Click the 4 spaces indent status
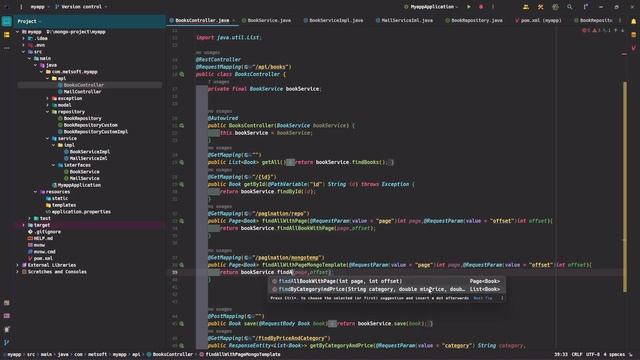640x360 pixels. pyautogui.click(x=614, y=354)
